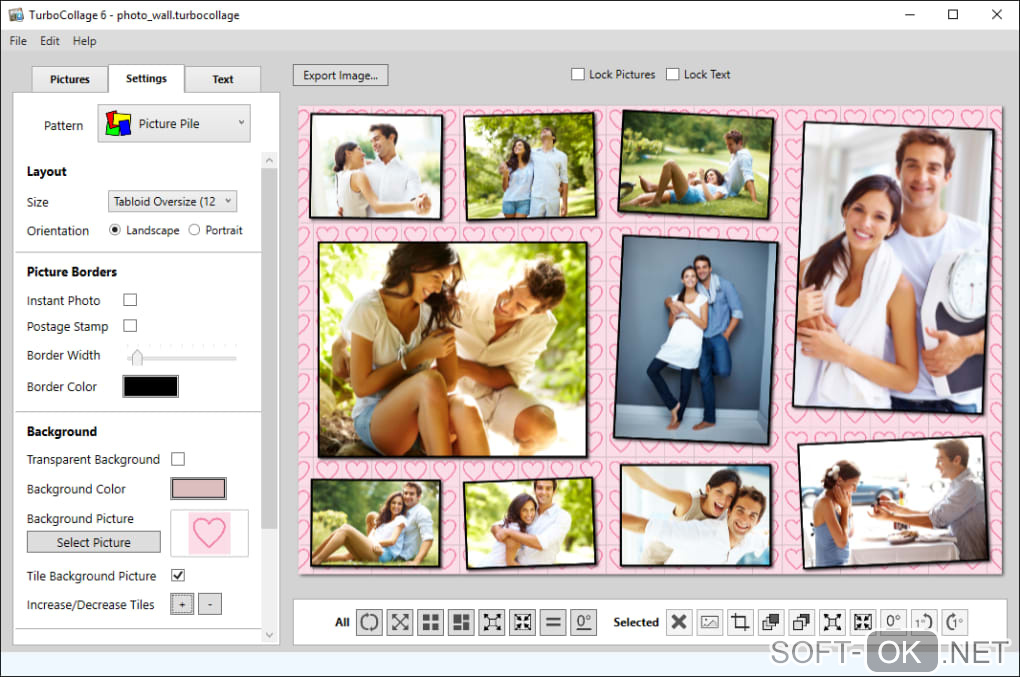1020x677 pixels.
Task: Click the equal-size all pictures icon
Action: [553, 622]
